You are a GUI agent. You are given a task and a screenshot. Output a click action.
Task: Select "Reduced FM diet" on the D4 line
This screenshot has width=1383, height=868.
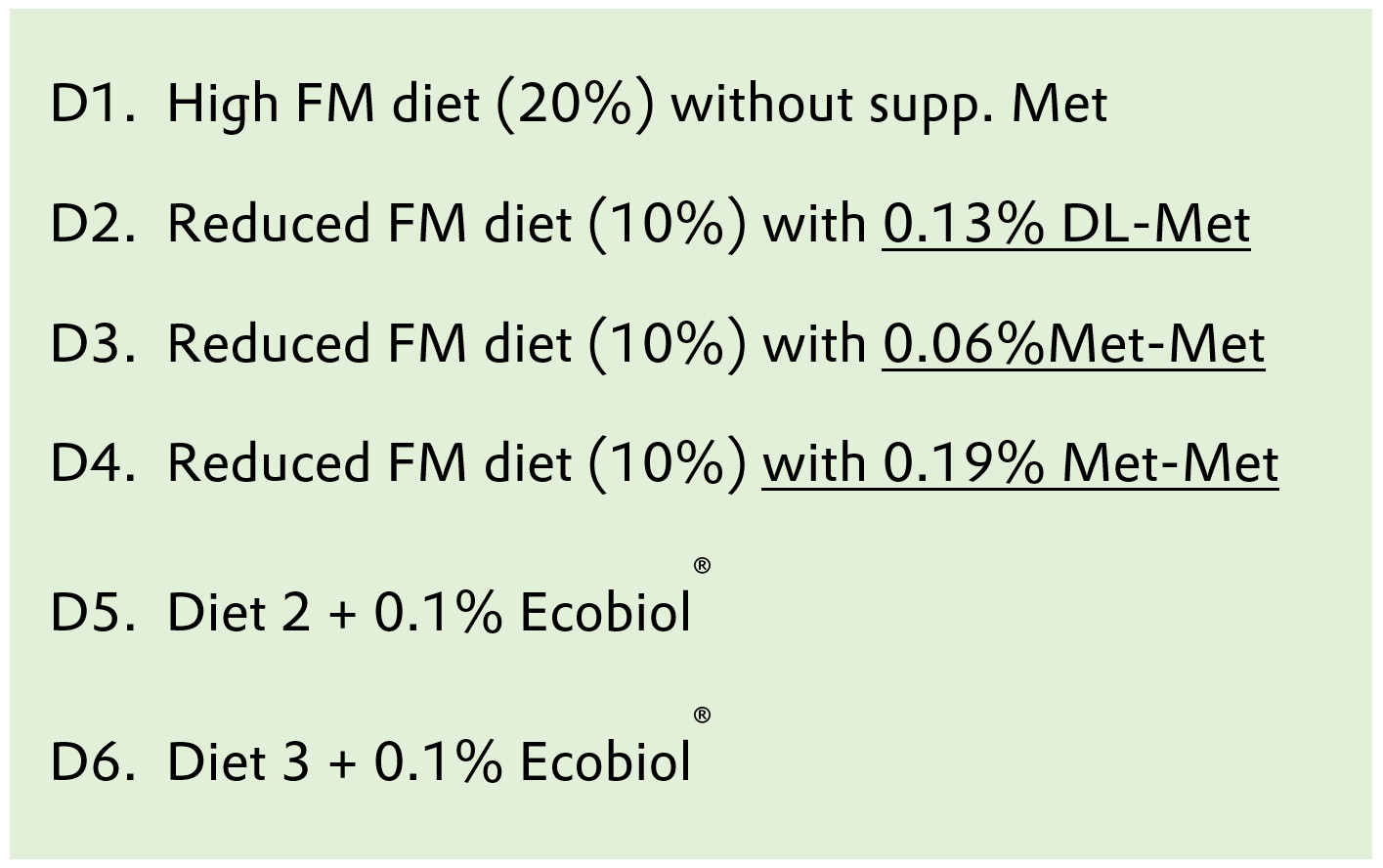coord(368,464)
